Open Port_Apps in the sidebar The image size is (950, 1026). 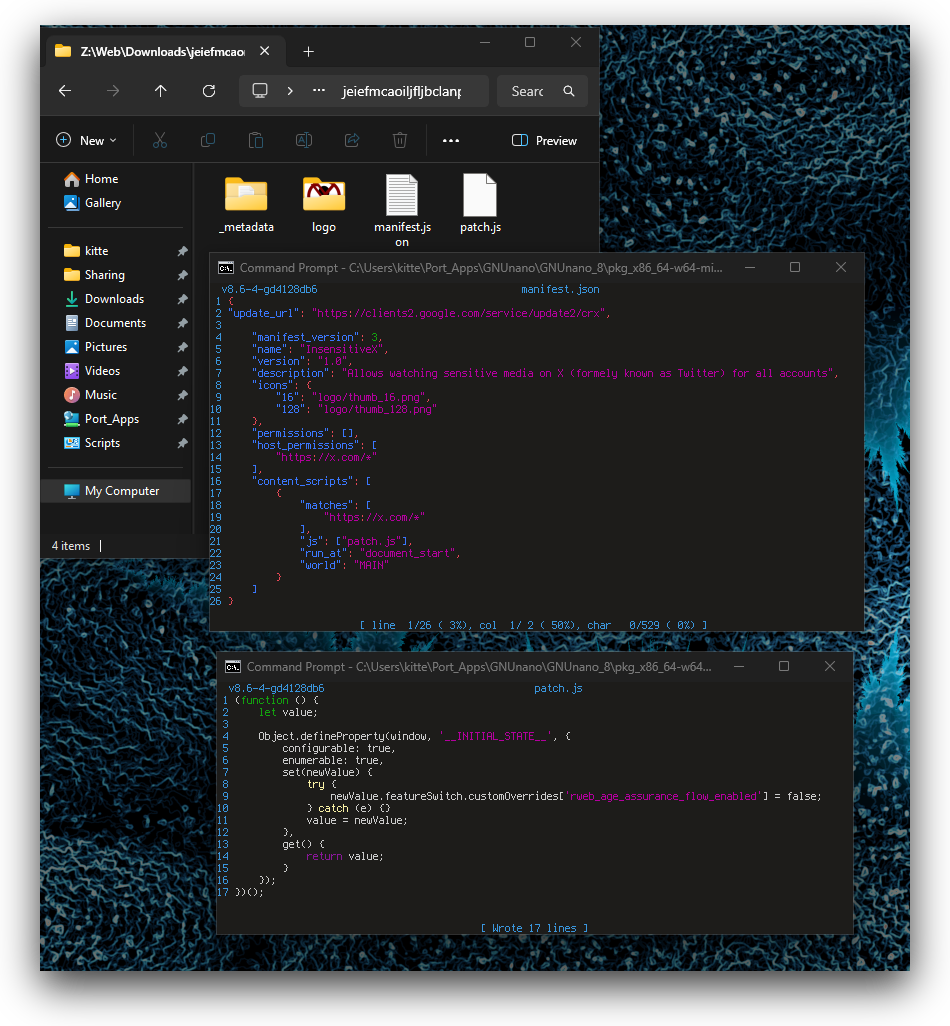[x=101, y=419]
